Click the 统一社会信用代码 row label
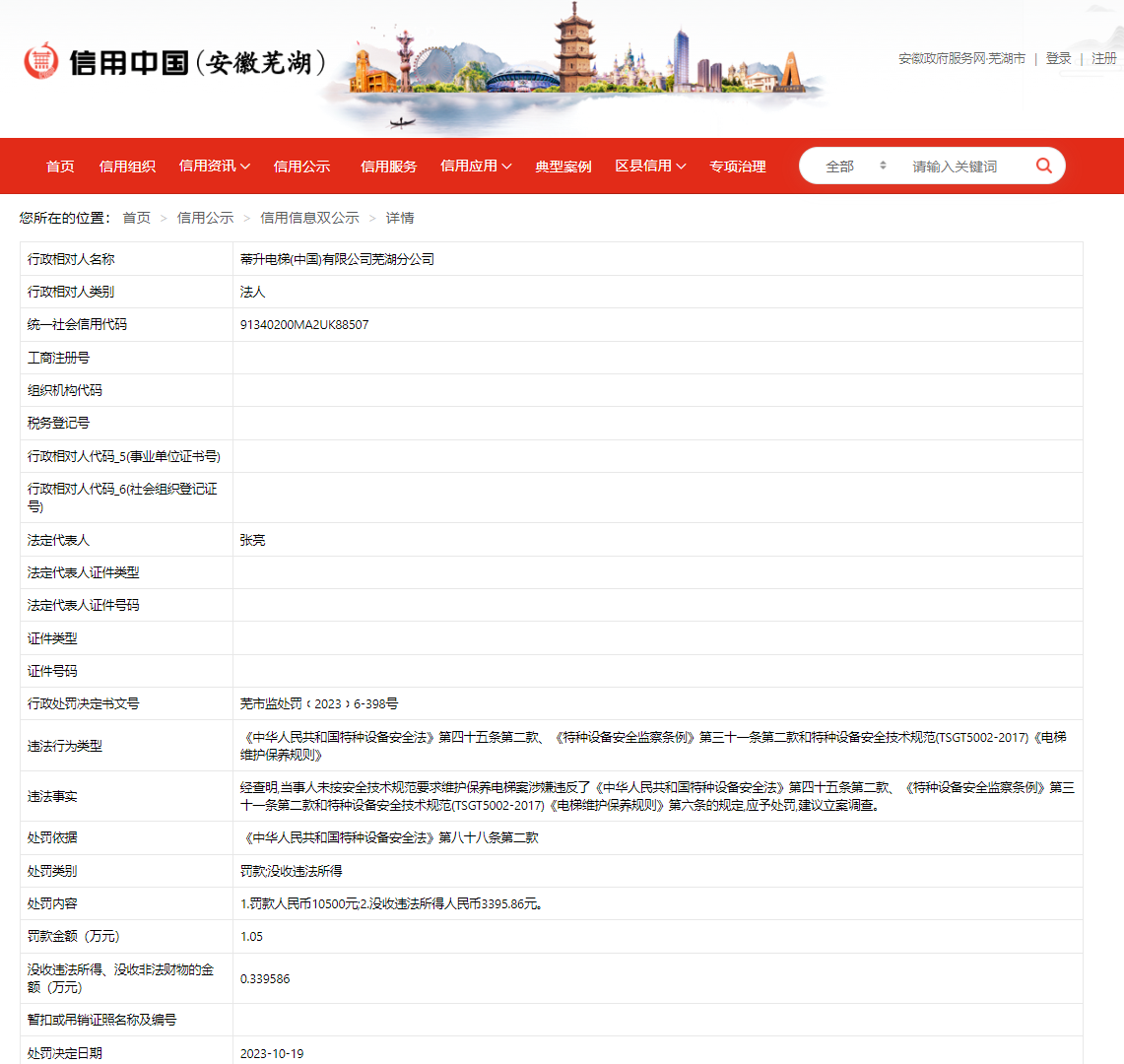The width and height of the screenshot is (1124, 1064). point(77,324)
